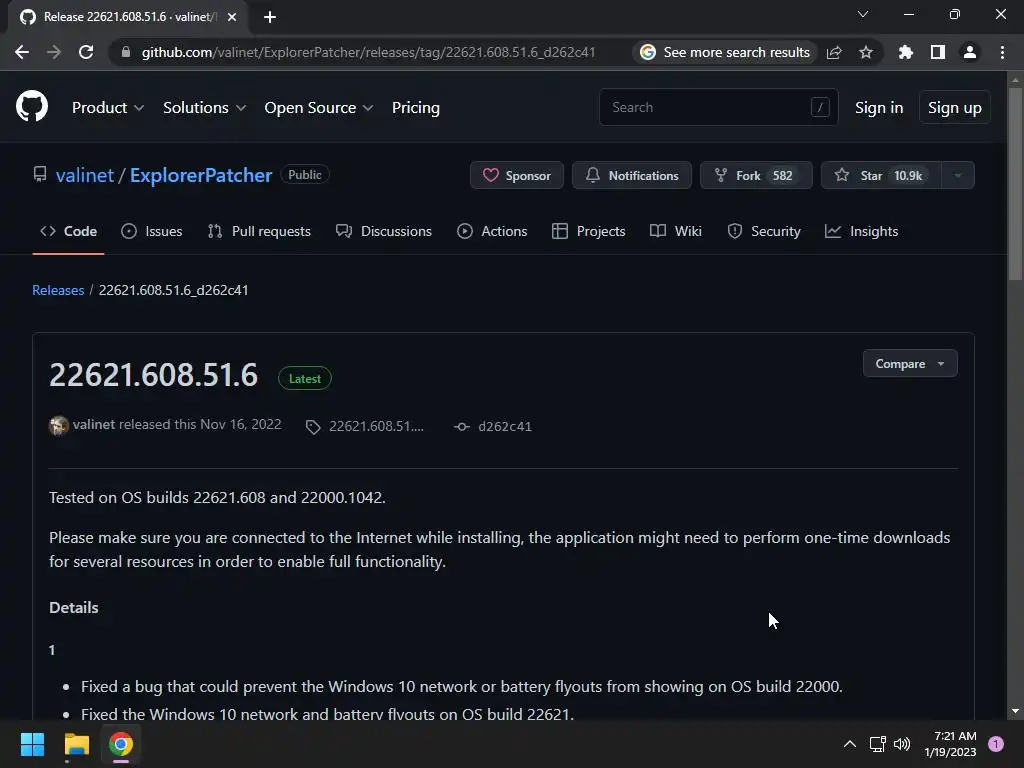Close the Release 22621.608.51.6 tab
Viewport: 1024px width, 768px height.
click(x=232, y=17)
